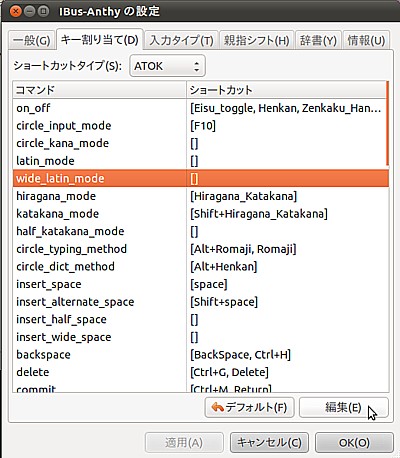The width and height of the screenshot is (400, 458).
Task: Click the コマンド column header
Action: point(99,90)
